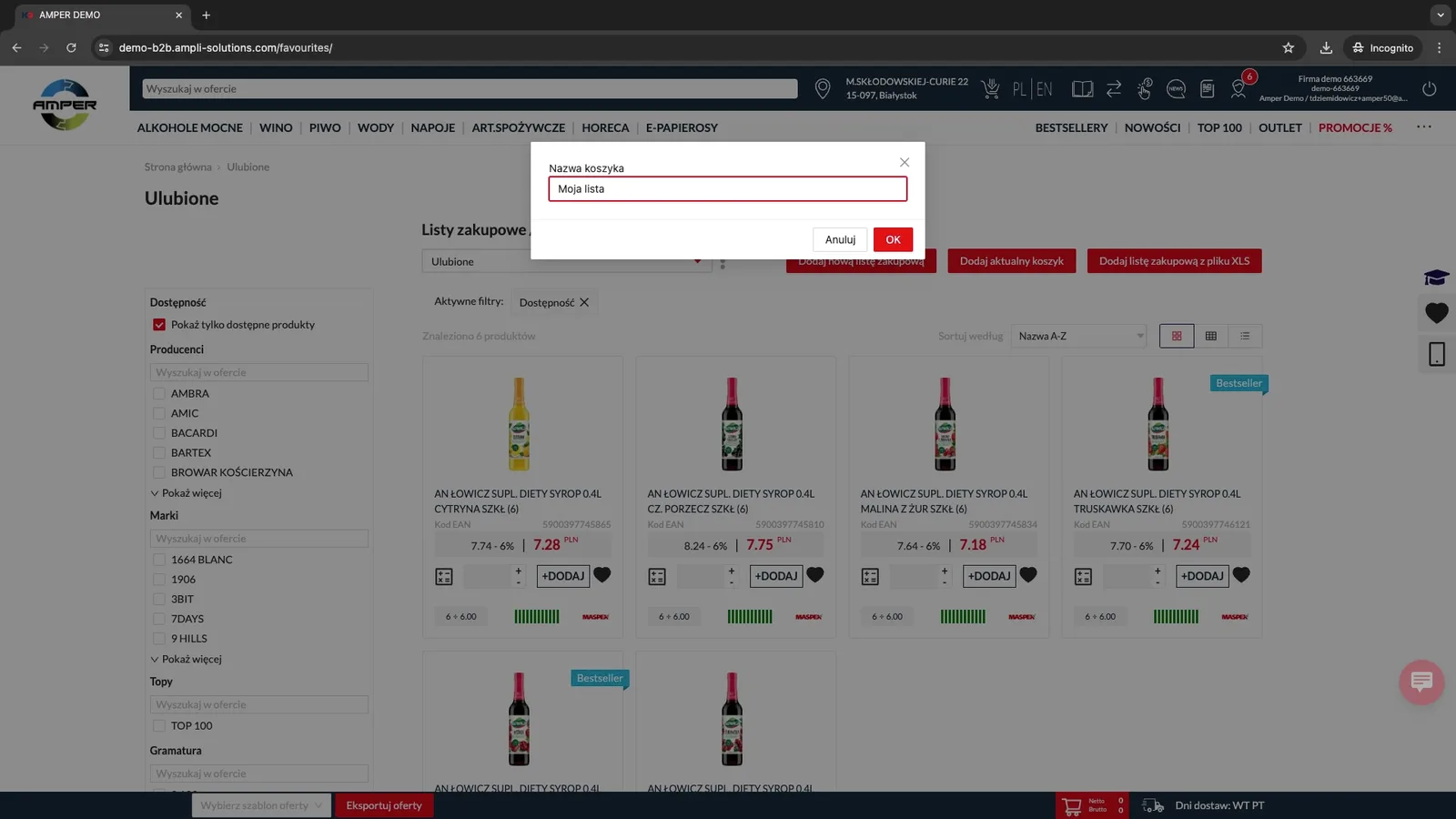Check the AMBRA producer checkbox

point(159,394)
